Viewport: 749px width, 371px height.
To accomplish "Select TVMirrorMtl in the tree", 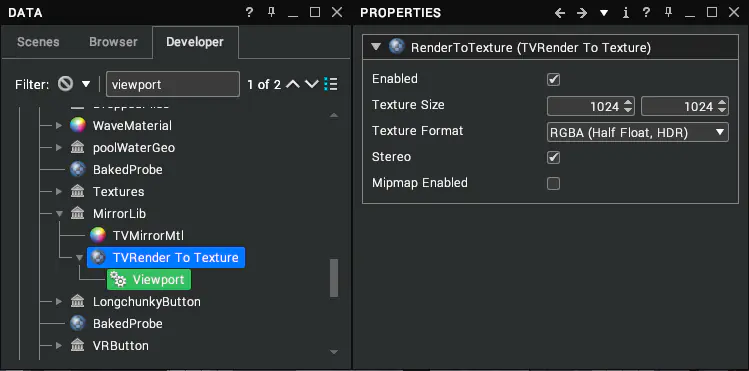I will coord(149,236).
